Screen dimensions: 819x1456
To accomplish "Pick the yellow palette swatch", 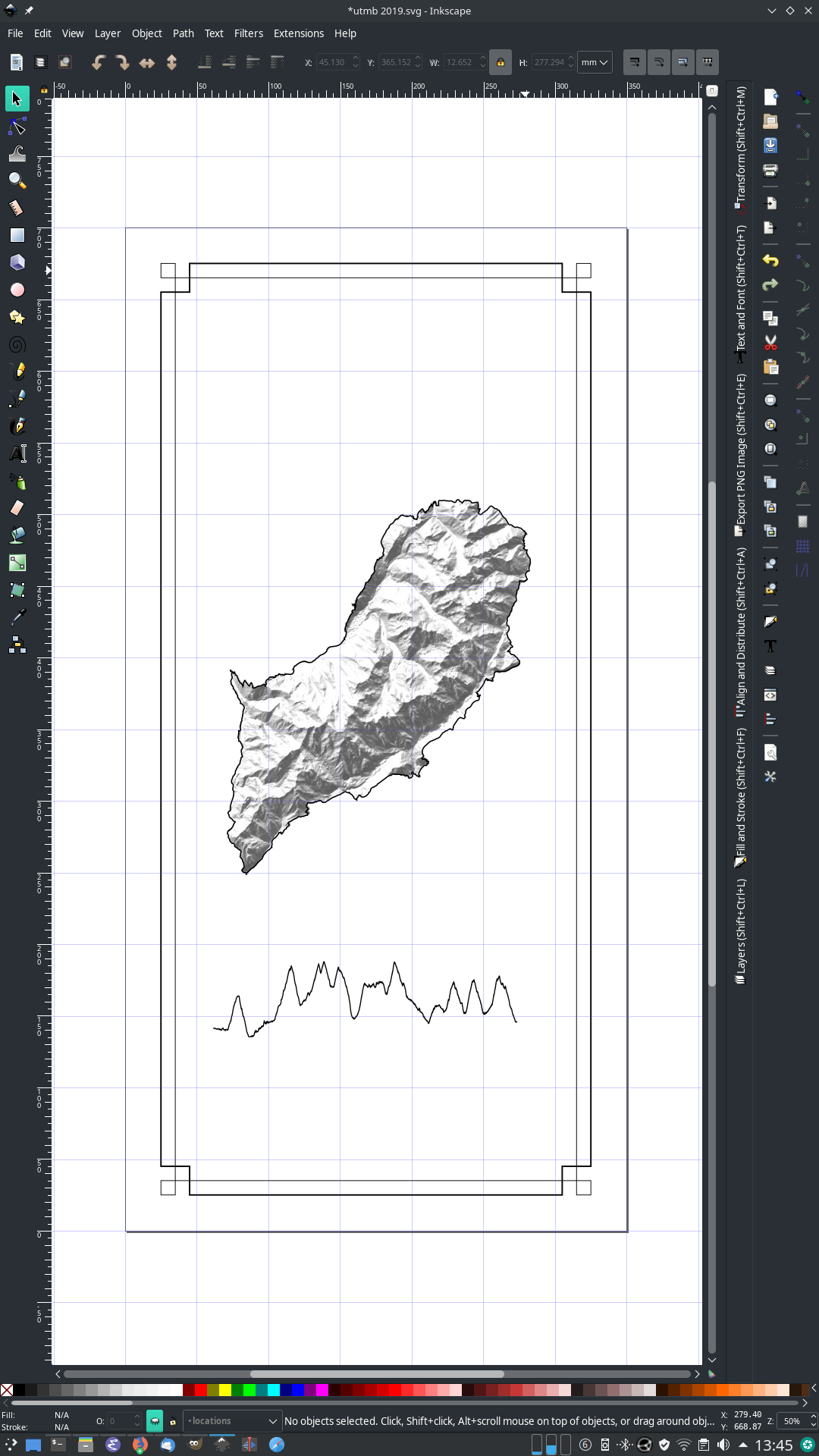I will click(224, 1390).
